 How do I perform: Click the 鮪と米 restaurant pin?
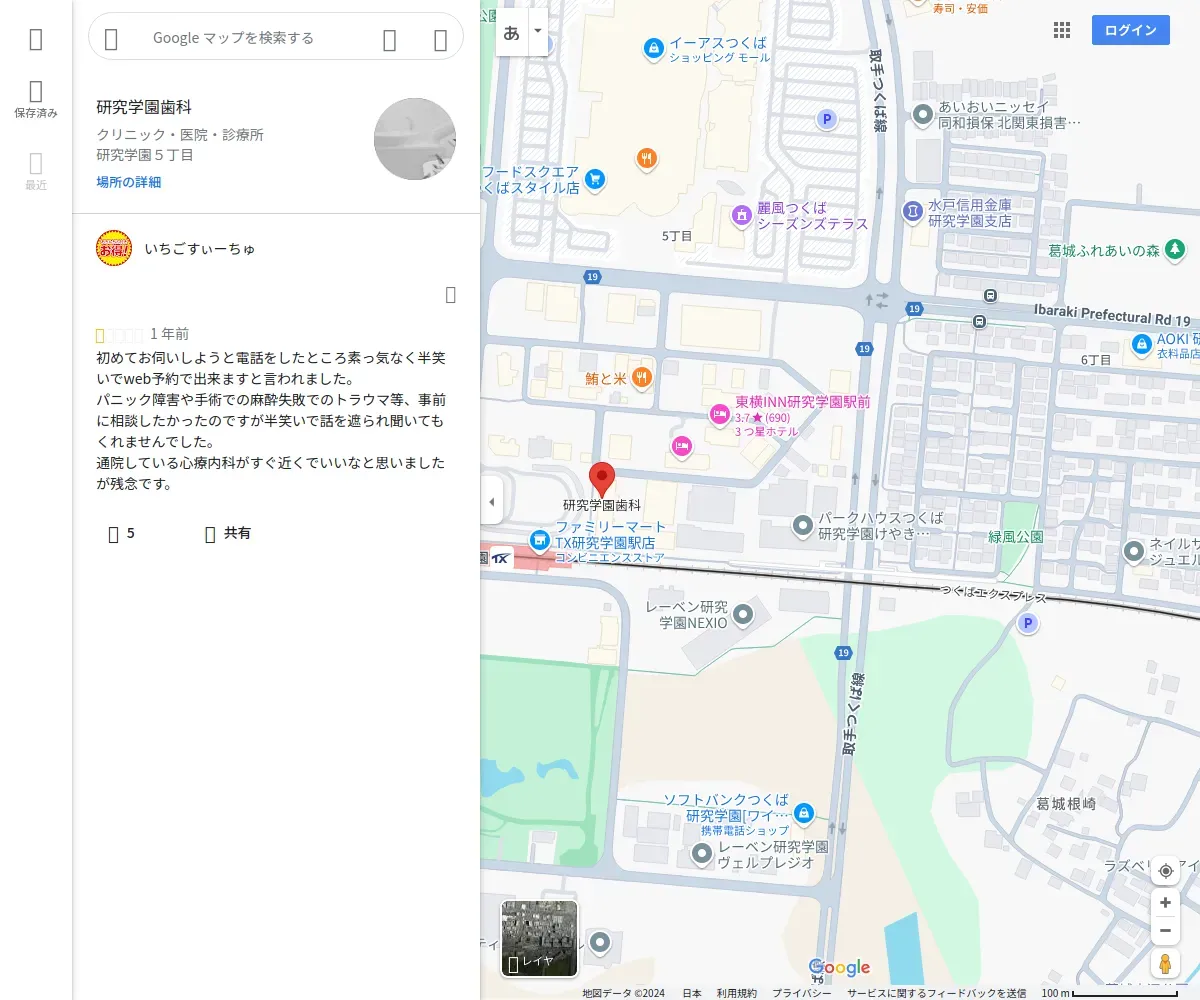click(642, 377)
